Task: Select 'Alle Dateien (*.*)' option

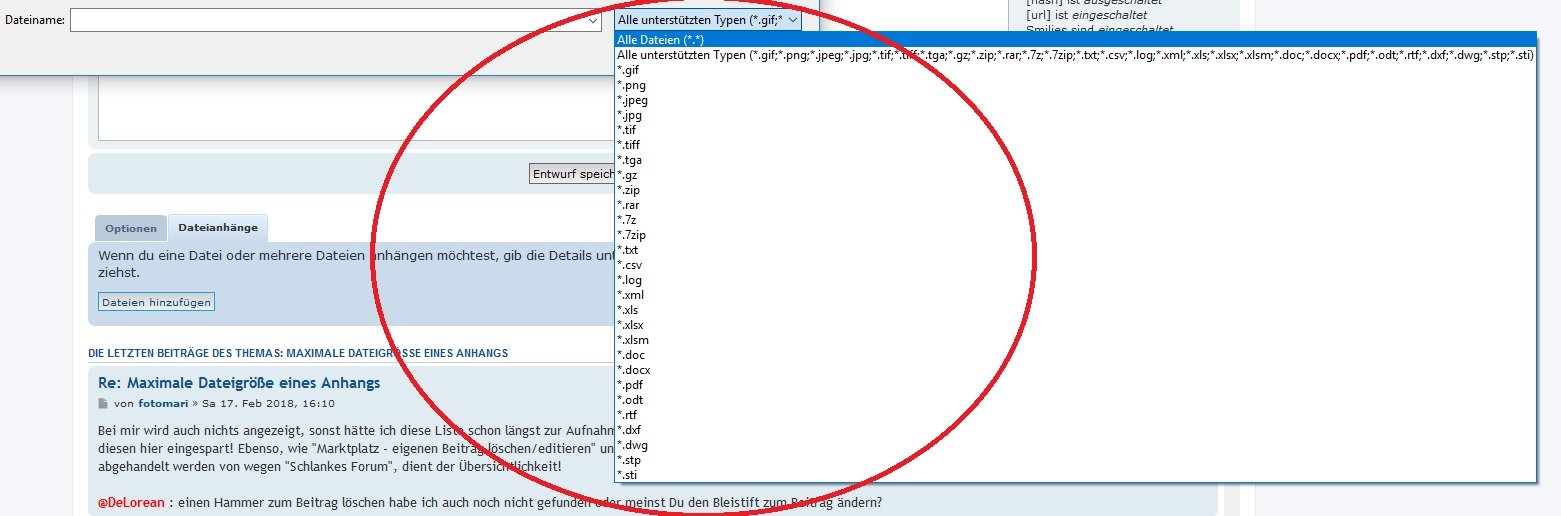Action: pyautogui.click(x=661, y=40)
